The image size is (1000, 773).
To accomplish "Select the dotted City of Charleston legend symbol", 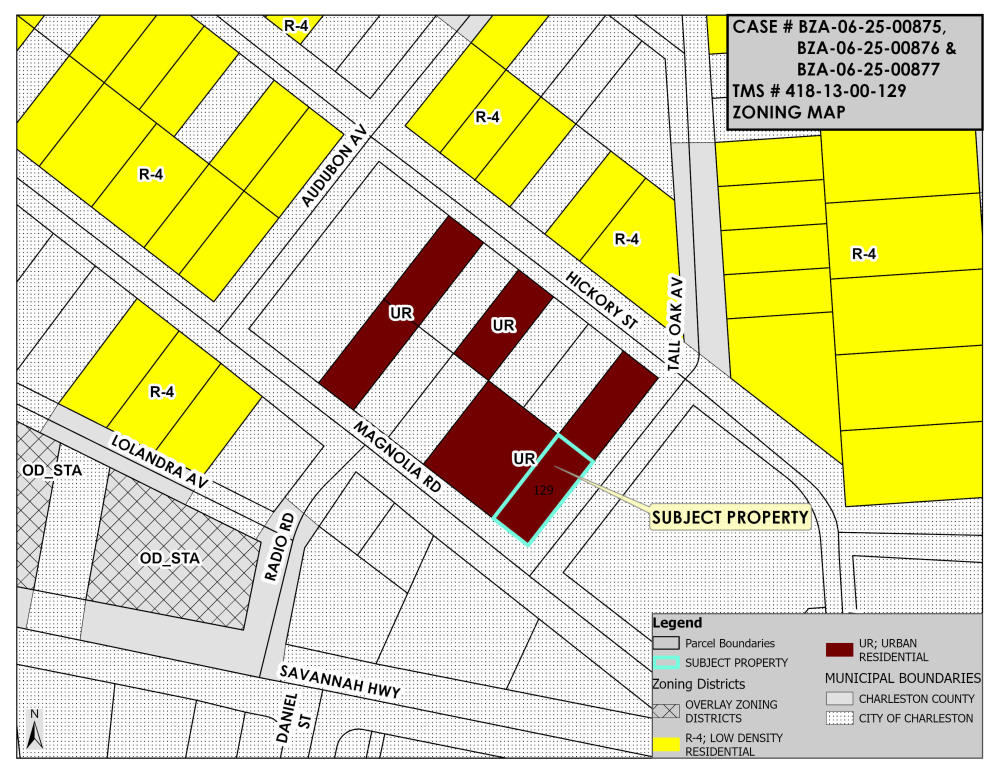I will tap(839, 718).
